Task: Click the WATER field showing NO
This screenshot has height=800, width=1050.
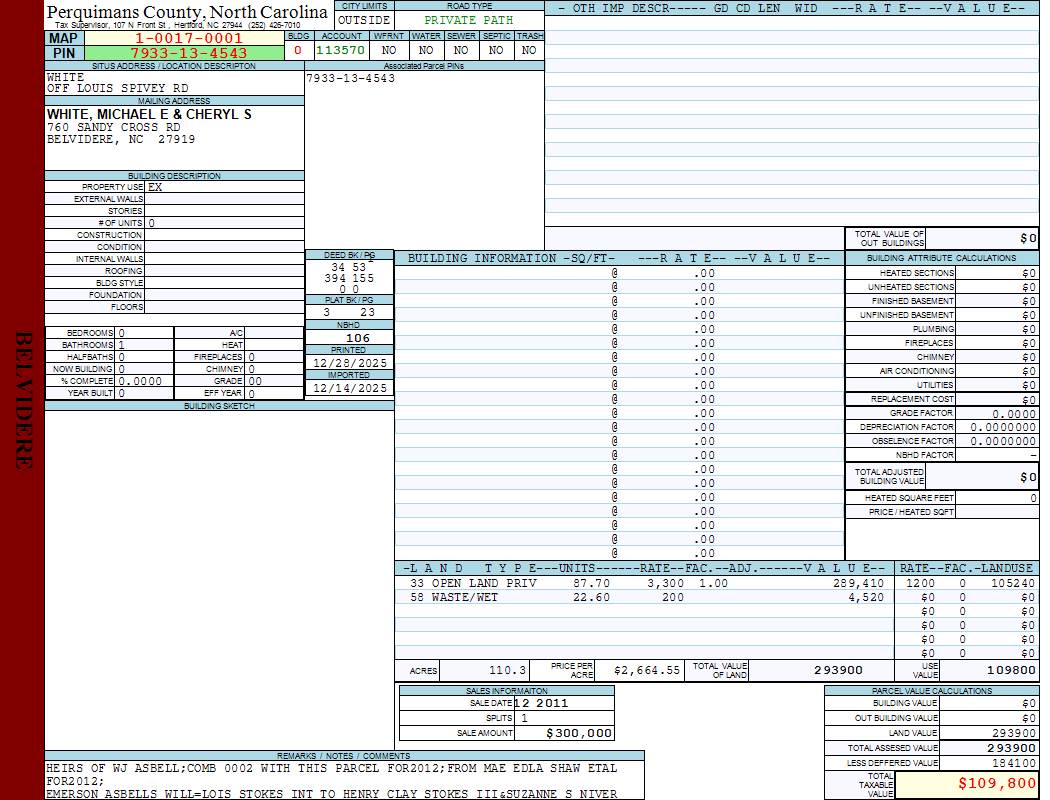Action: tap(426, 50)
